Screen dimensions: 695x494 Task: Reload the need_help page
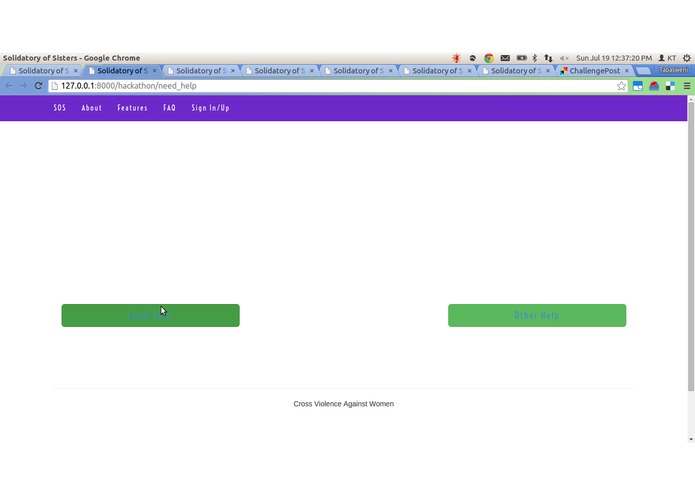click(x=38, y=86)
